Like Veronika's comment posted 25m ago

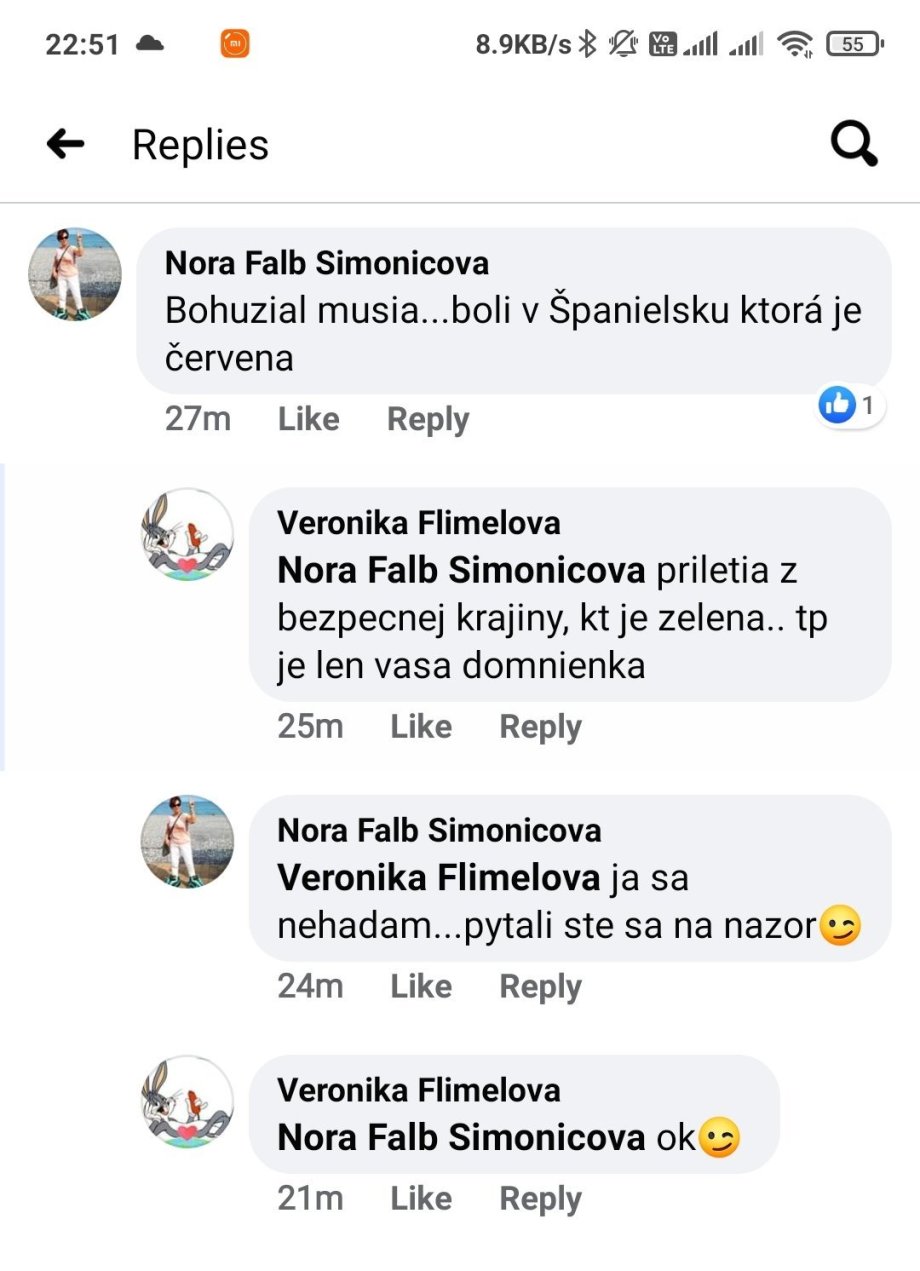pyautogui.click(x=421, y=727)
